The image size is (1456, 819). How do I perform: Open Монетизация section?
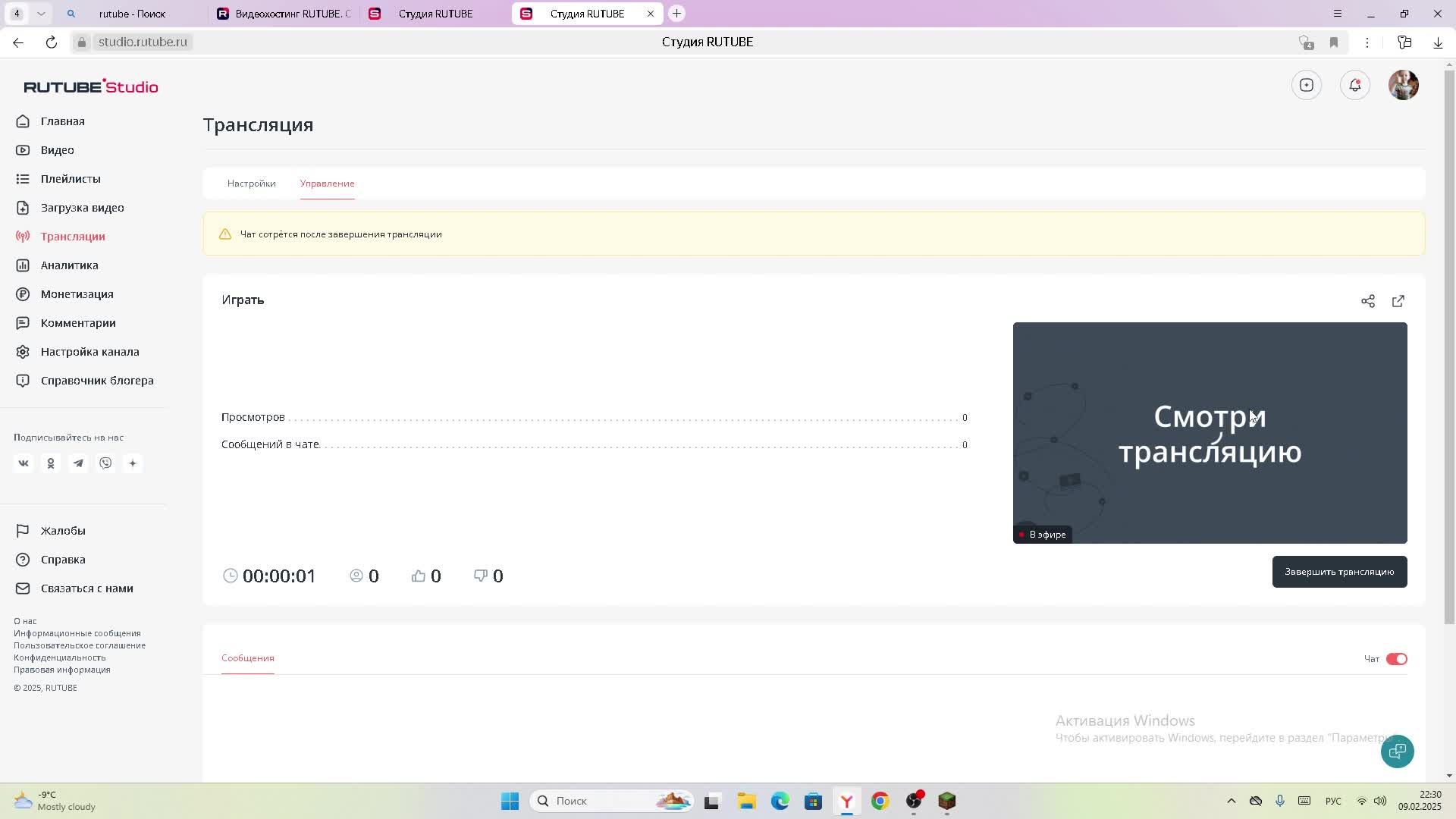click(x=77, y=294)
